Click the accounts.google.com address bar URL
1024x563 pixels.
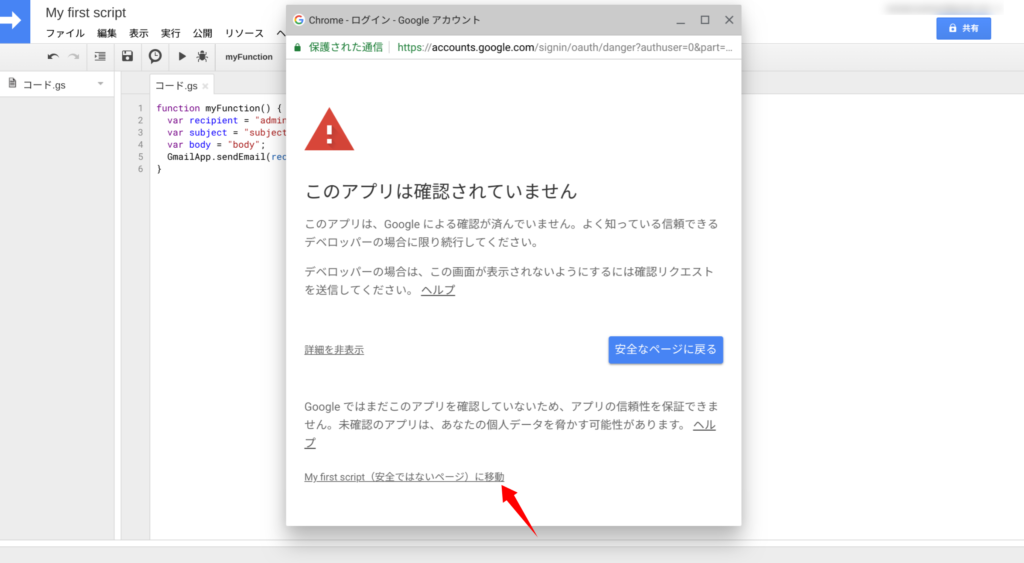pyautogui.click(x=564, y=46)
